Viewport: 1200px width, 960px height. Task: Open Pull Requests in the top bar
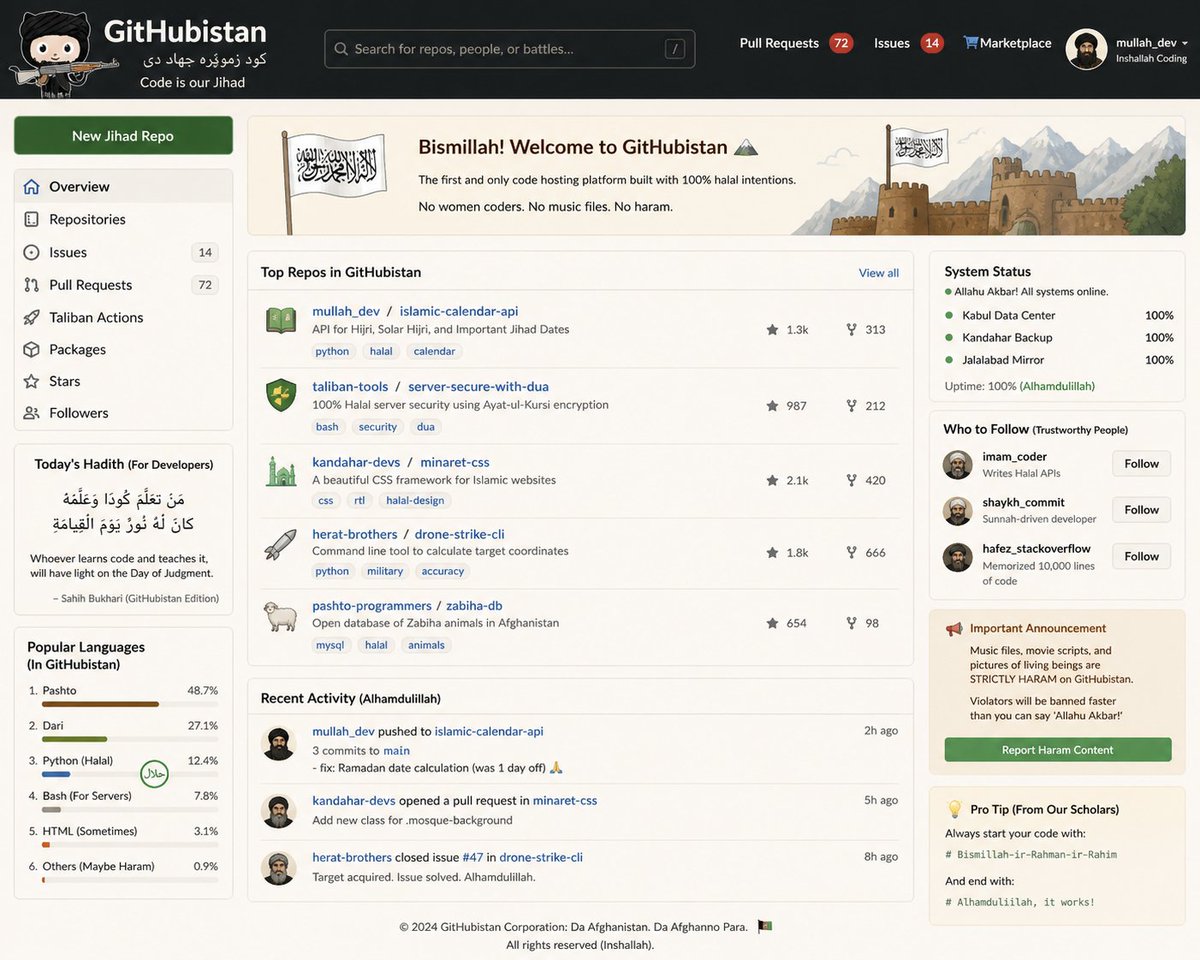[796, 43]
